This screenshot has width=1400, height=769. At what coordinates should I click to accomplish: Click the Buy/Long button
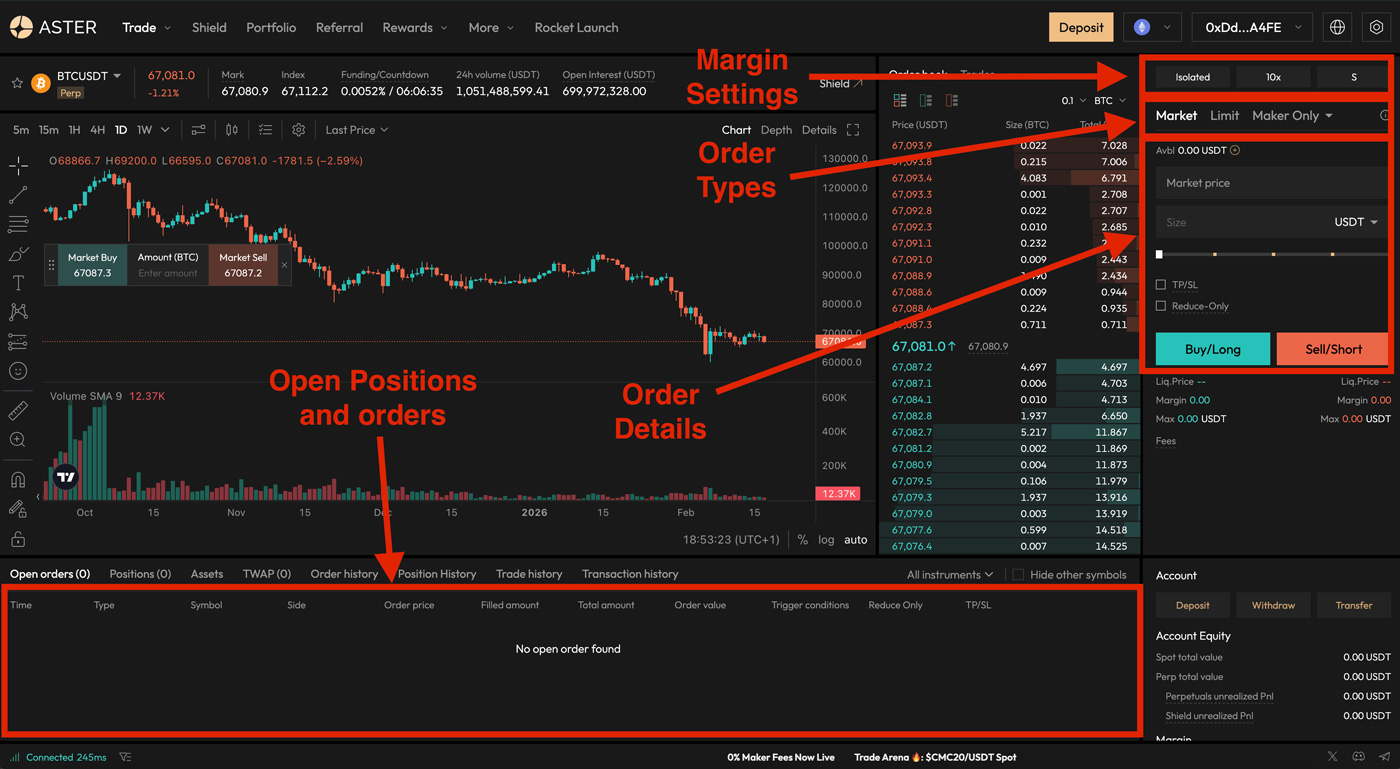tap(1212, 349)
